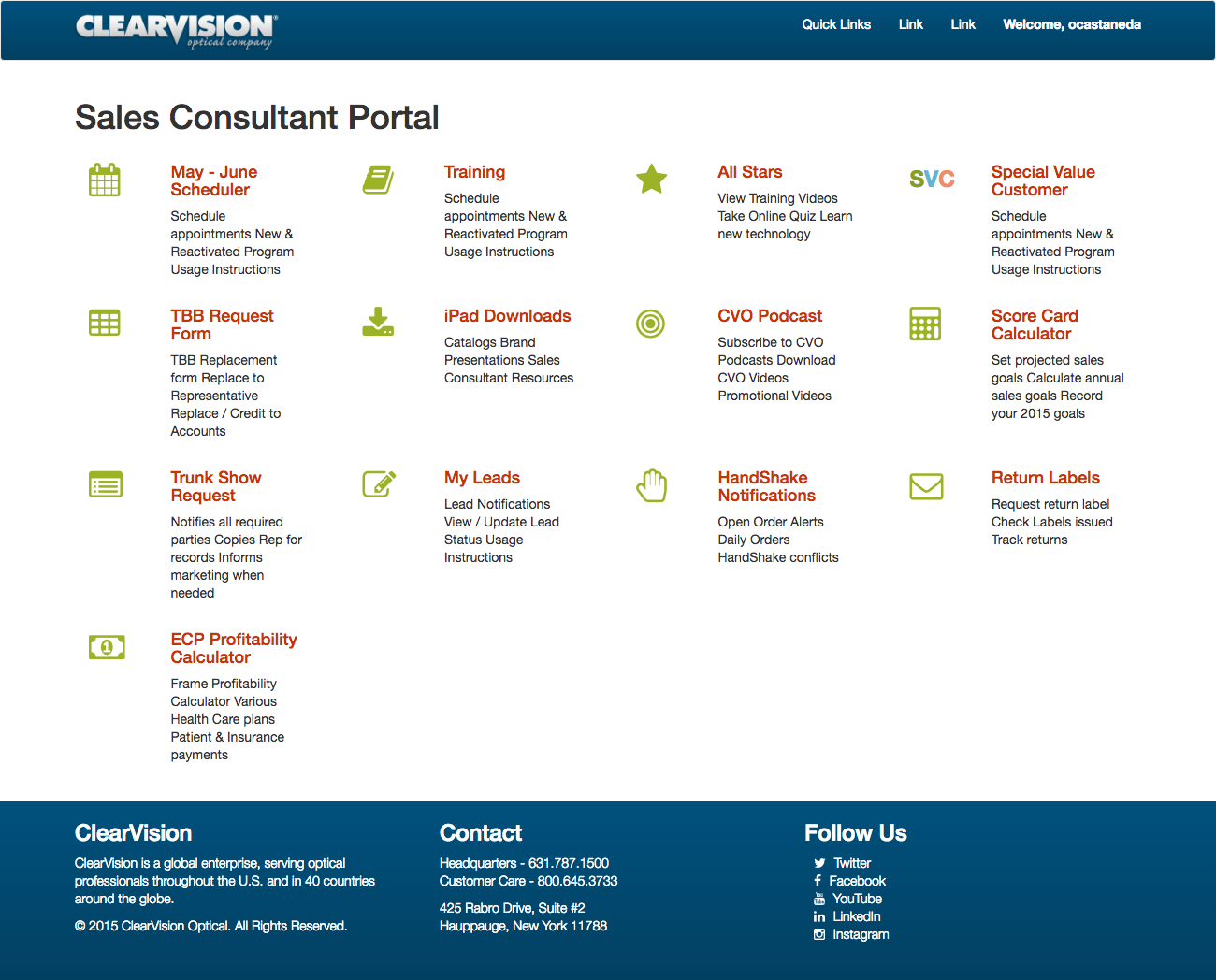
Task: Click Customer Care - 800.645.3733 text
Action: pyautogui.click(x=528, y=881)
